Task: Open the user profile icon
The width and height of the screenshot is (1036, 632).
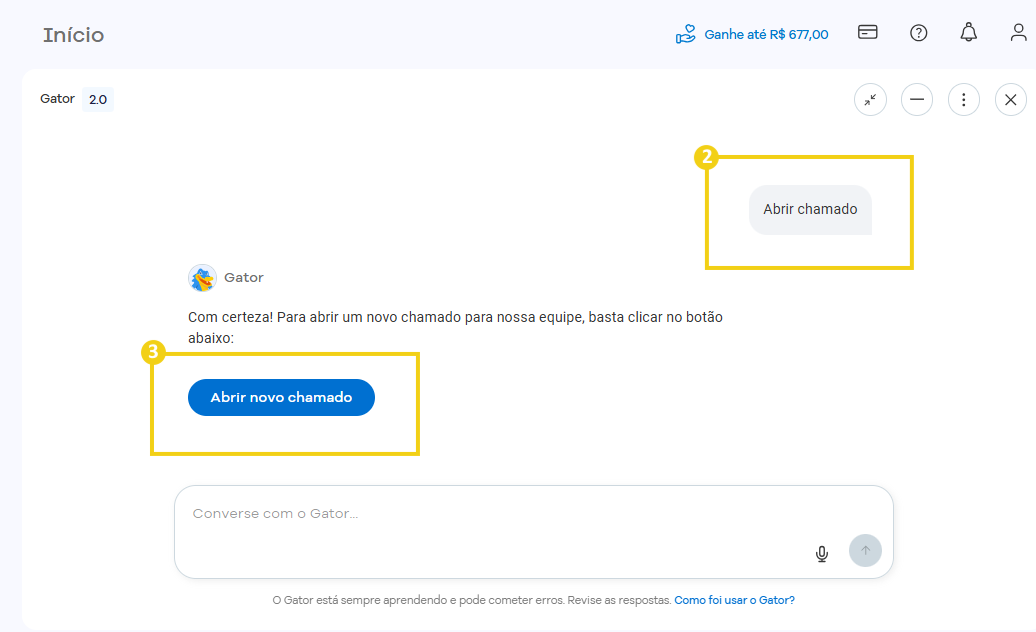Action: coord(1019,32)
